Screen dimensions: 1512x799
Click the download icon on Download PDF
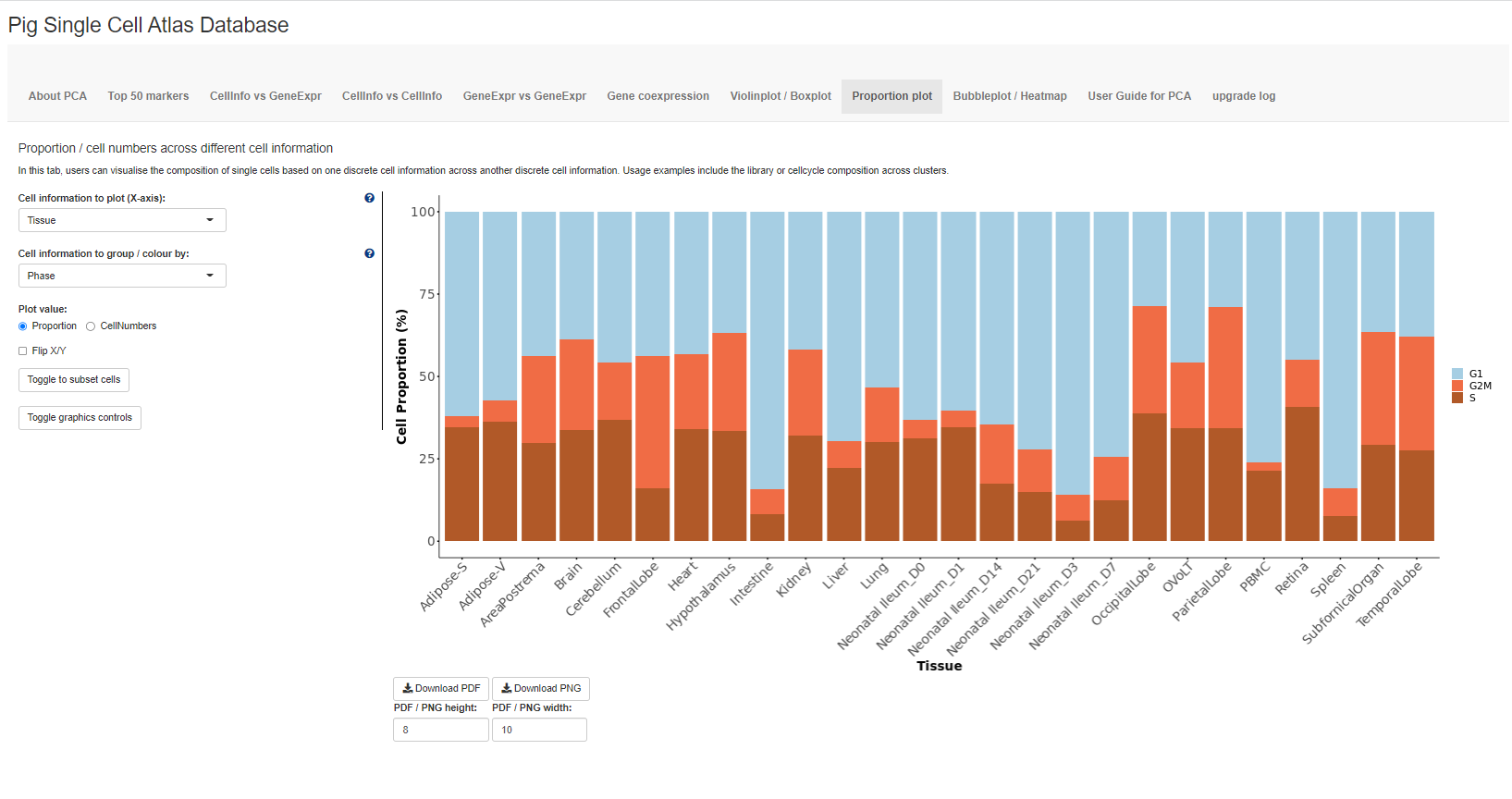coord(408,688)
